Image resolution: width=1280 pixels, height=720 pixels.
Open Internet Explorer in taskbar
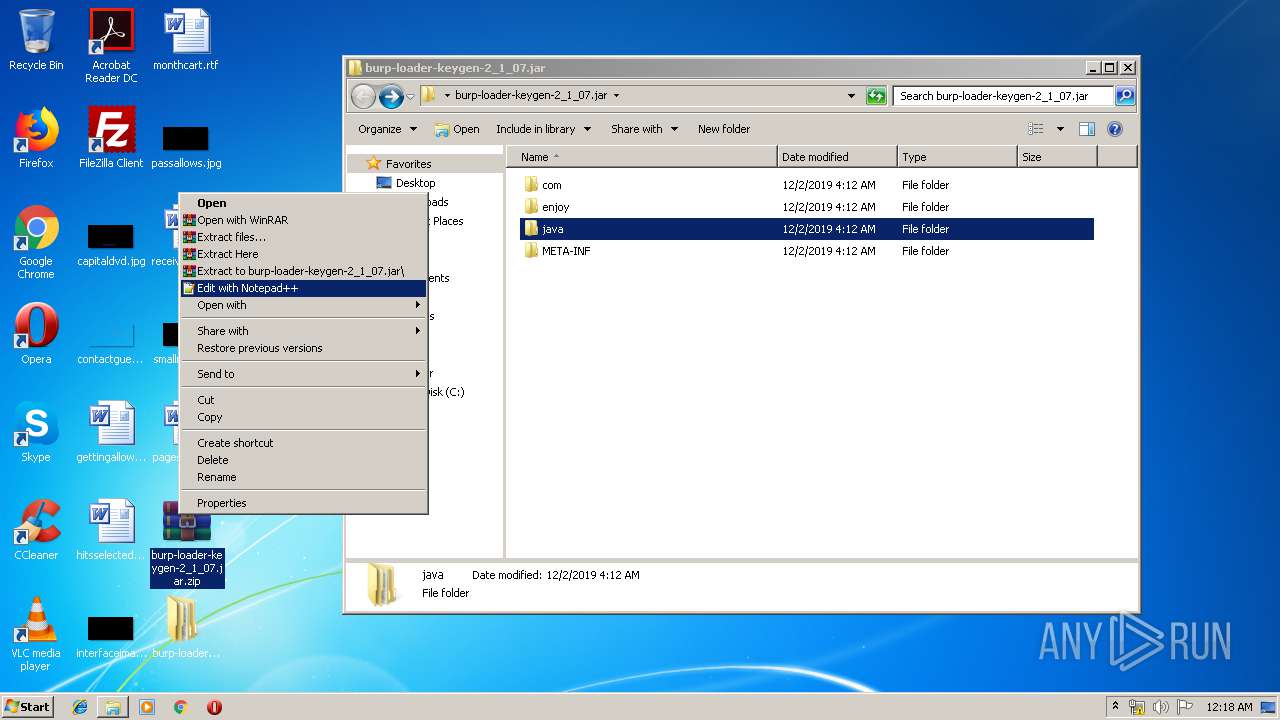80,707
